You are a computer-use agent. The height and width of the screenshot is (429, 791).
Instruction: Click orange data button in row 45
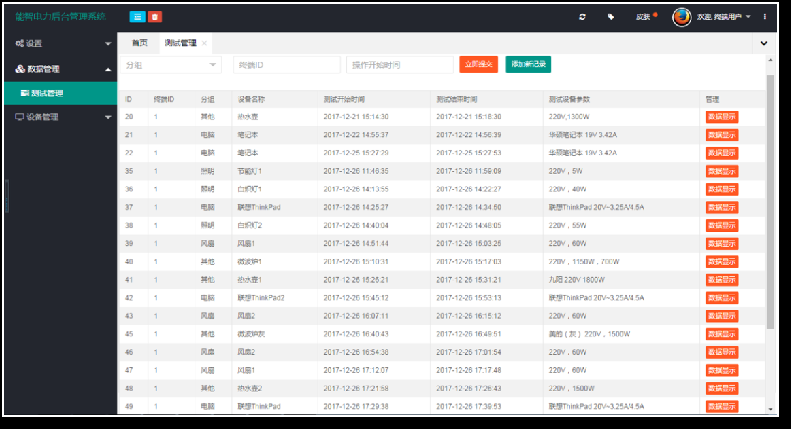tap(722, 334)
